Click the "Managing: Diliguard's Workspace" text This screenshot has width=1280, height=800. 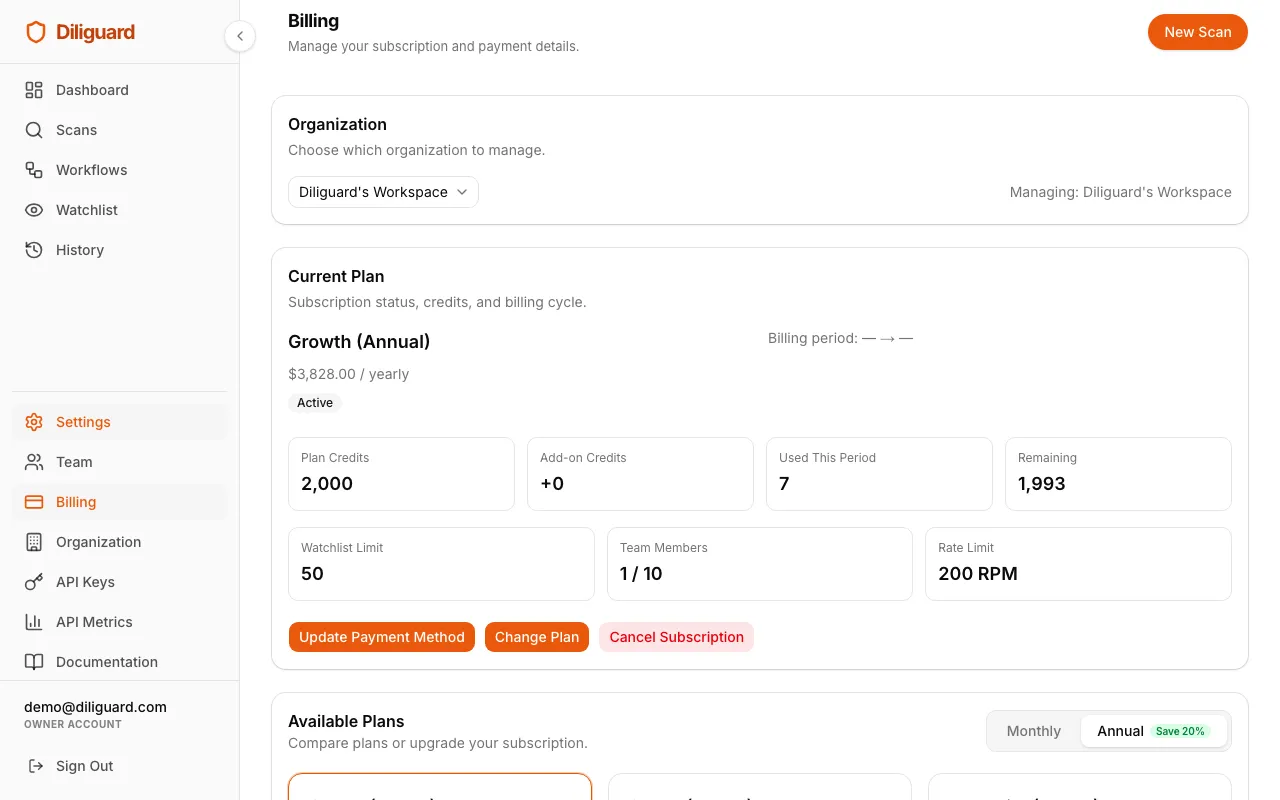[x=1120, y=192]
